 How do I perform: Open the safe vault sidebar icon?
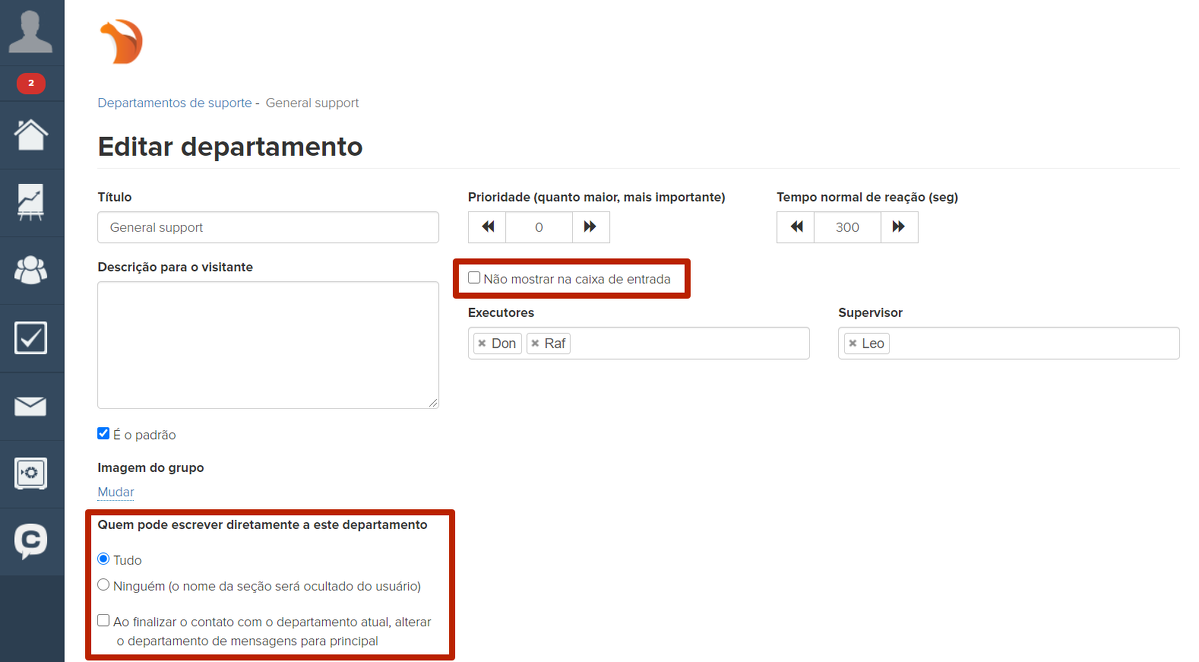pos(31,473)
